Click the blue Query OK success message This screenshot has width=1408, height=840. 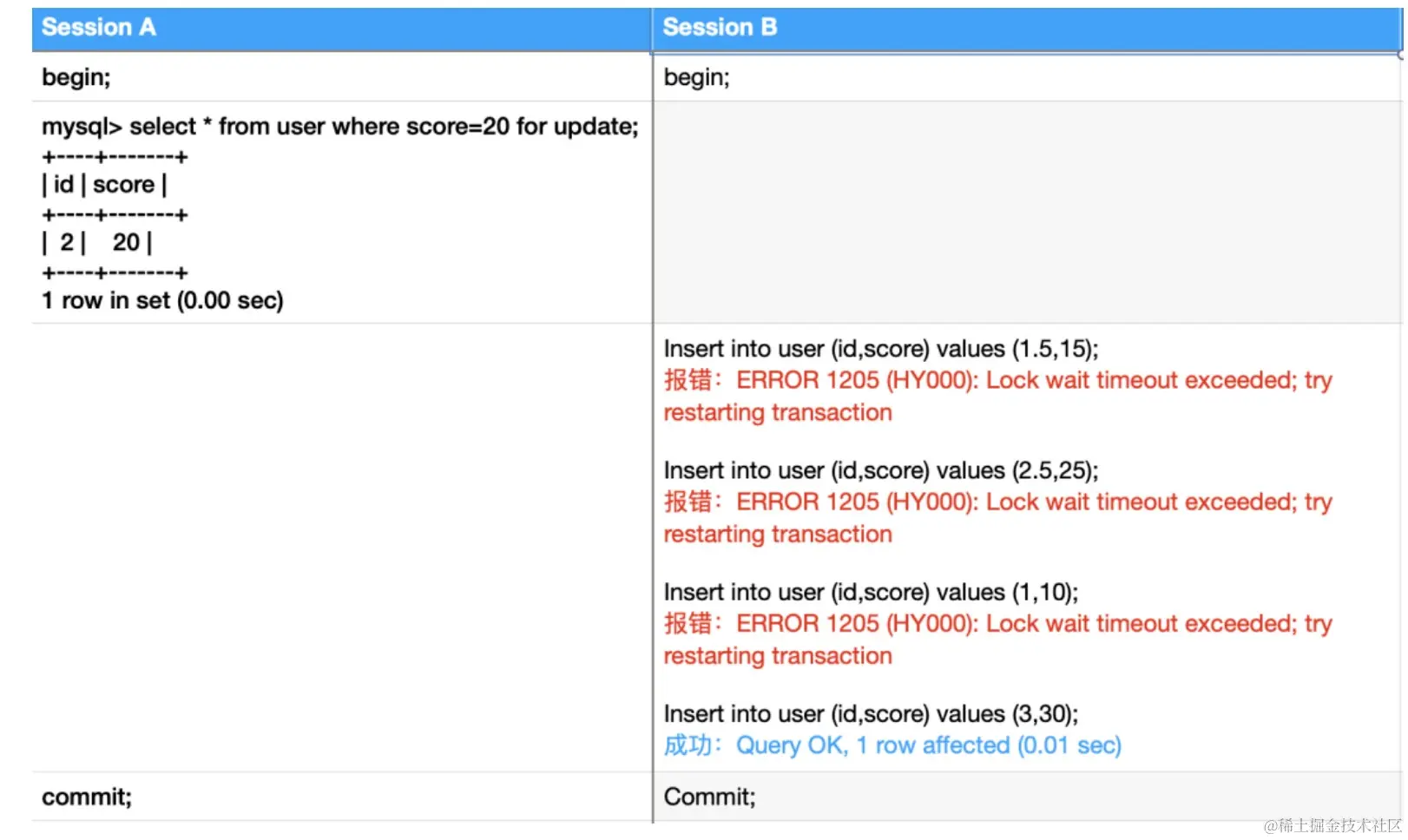tap(928, 745)
